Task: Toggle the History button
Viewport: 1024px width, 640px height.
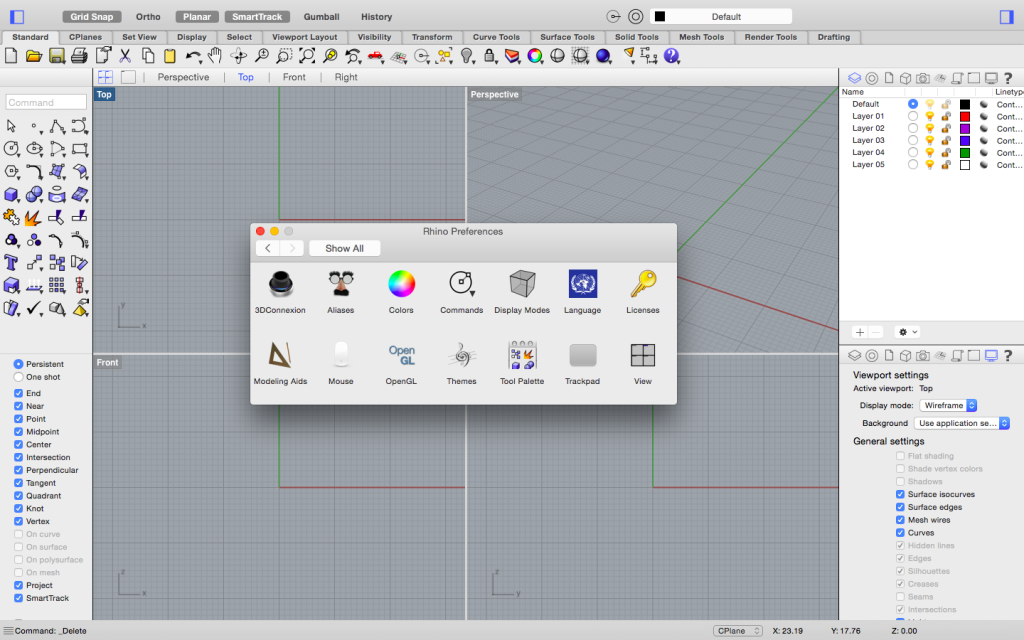Action: point(377,16)
